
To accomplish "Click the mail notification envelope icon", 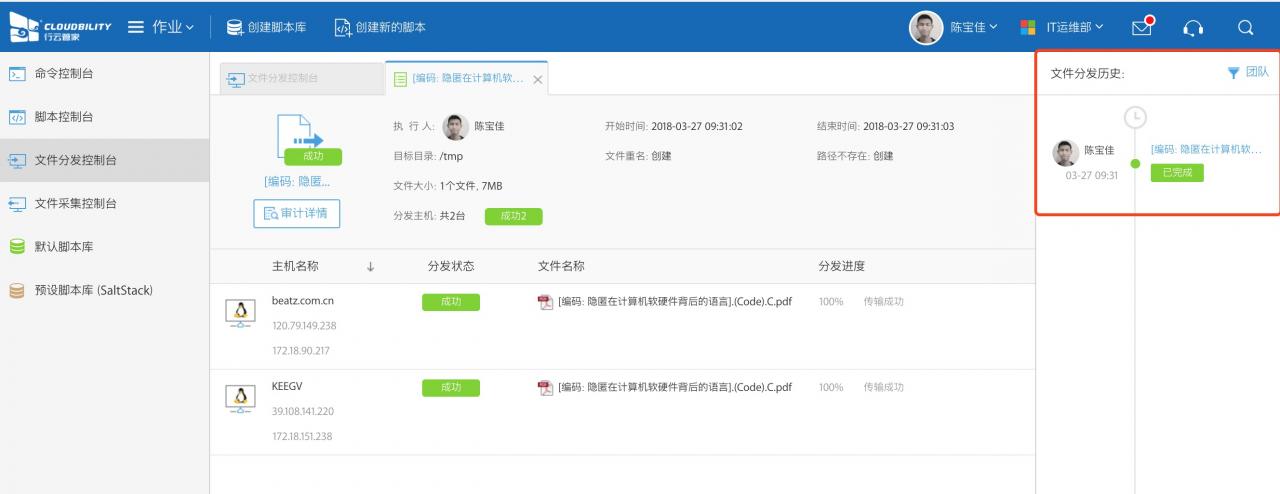I will click(x=1143, y=27).
